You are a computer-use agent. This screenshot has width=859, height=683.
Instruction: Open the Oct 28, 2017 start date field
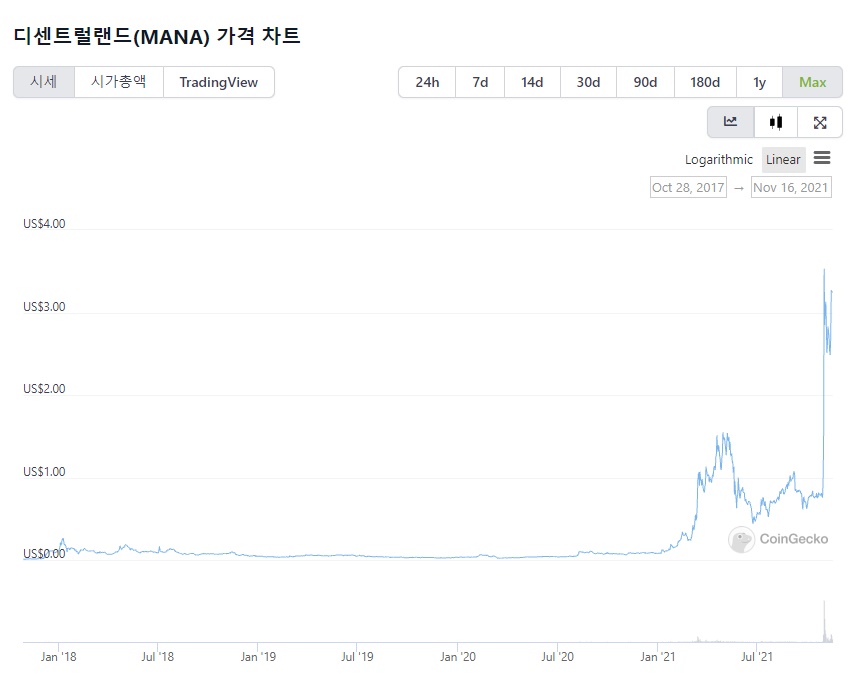pos(687,187)
